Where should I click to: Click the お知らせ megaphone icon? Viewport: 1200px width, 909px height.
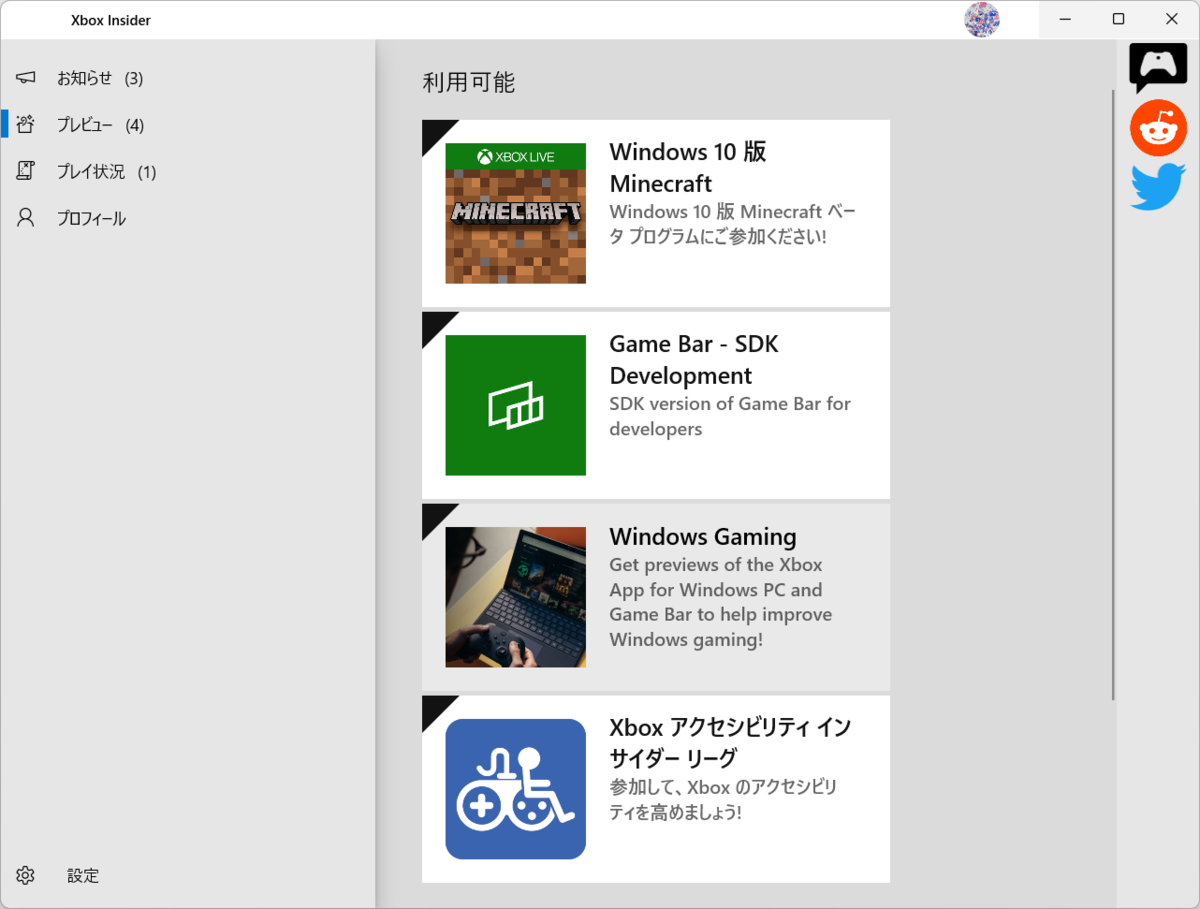26,78
